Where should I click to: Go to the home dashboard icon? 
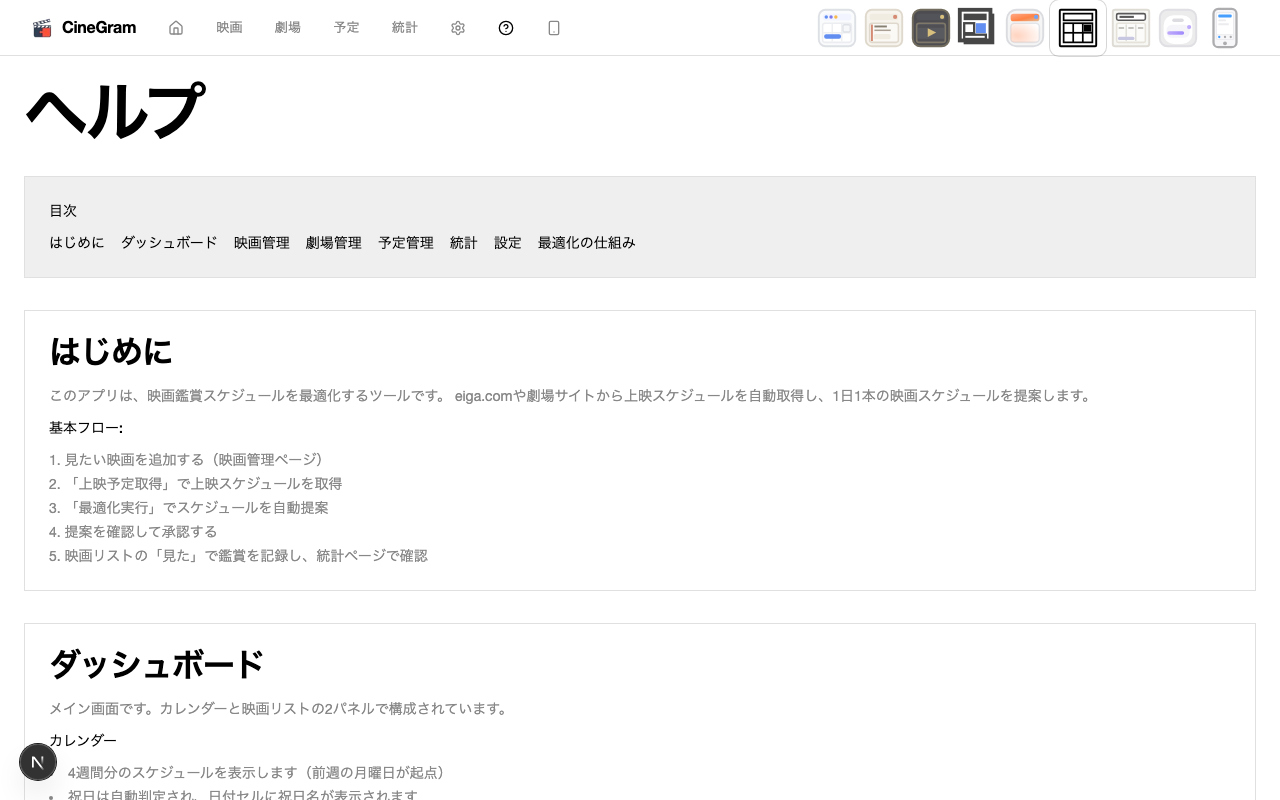[x=176, y=28]
